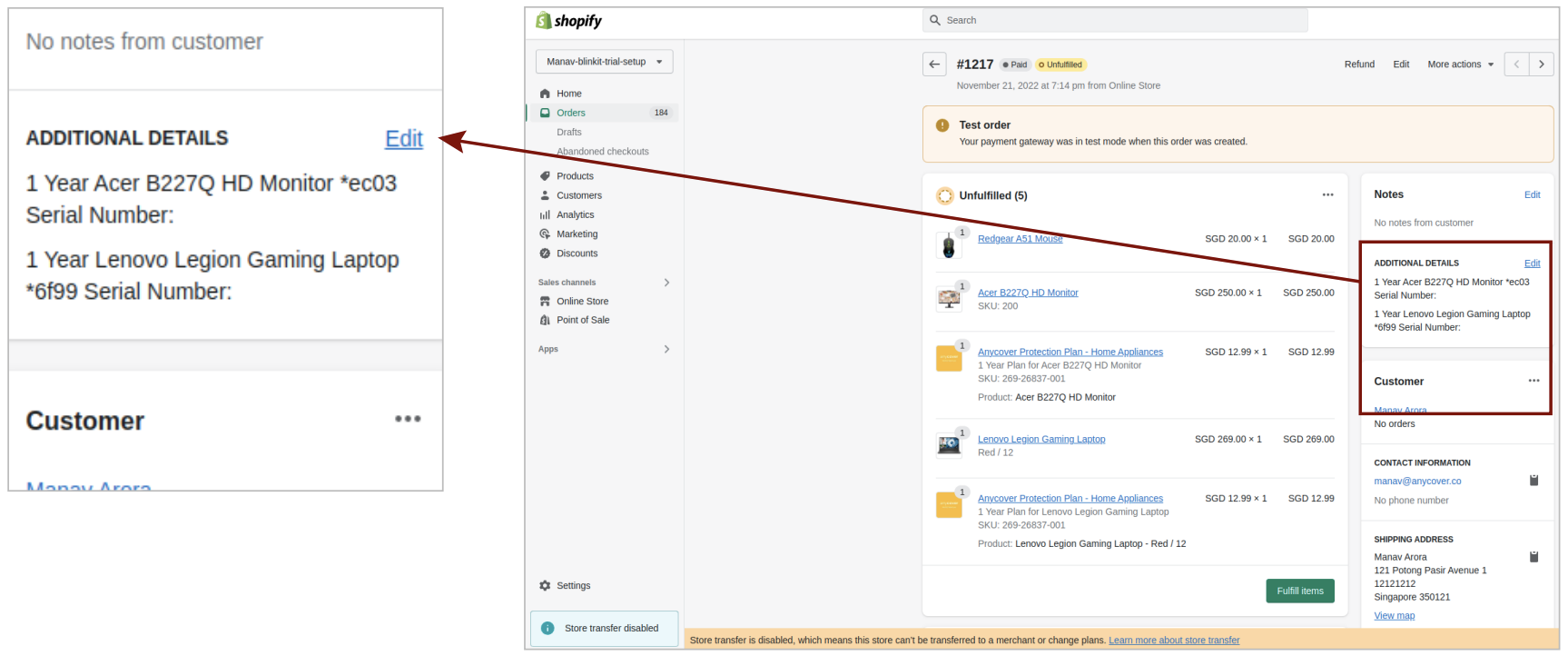This screenshot has width=1568, height=656.
Task: Click the Marketing target icon
Action: tap(545, 234)
